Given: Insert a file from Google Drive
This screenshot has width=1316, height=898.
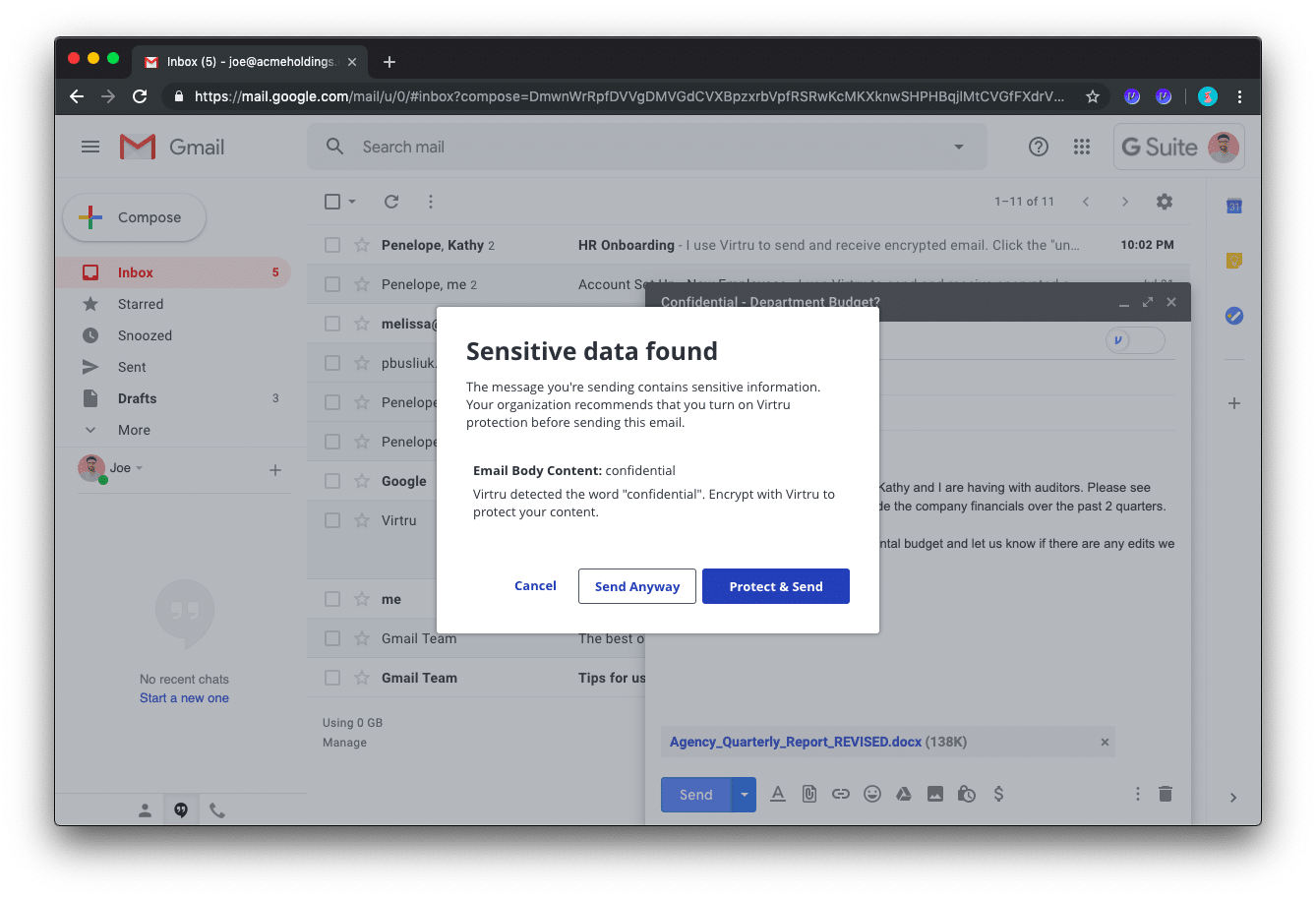Looking at the screenshot, I should click(x=904, y=794).
